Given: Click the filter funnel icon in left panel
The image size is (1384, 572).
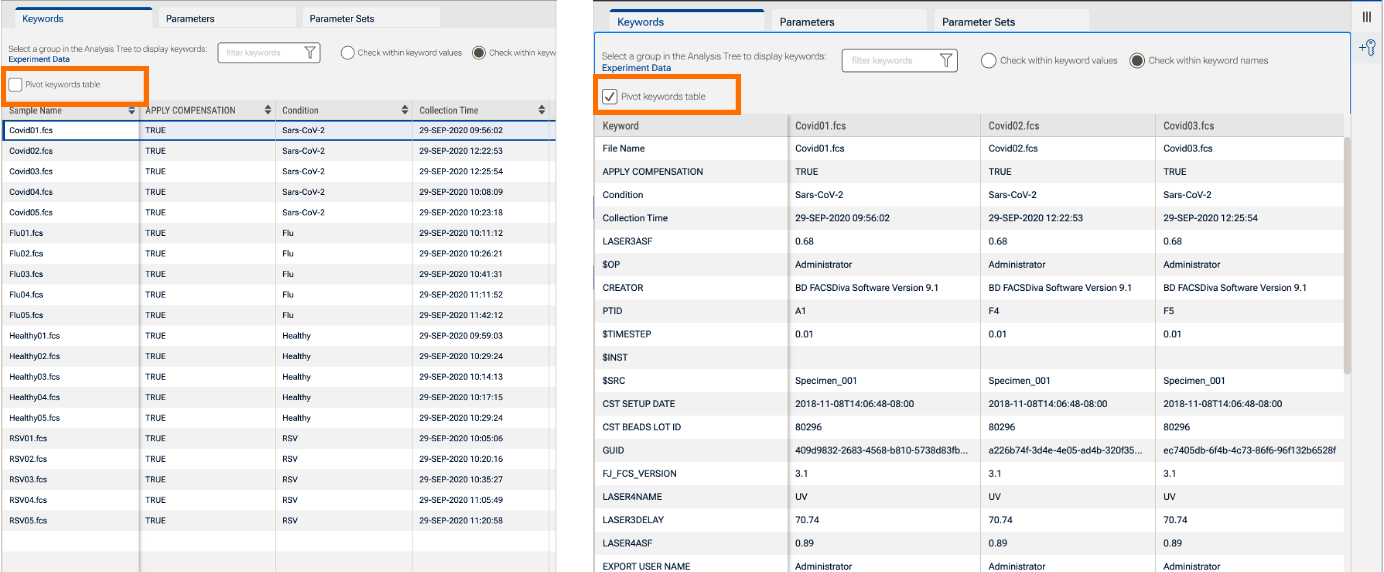Looking at the screenshot, I should click(x=311, y=53).
